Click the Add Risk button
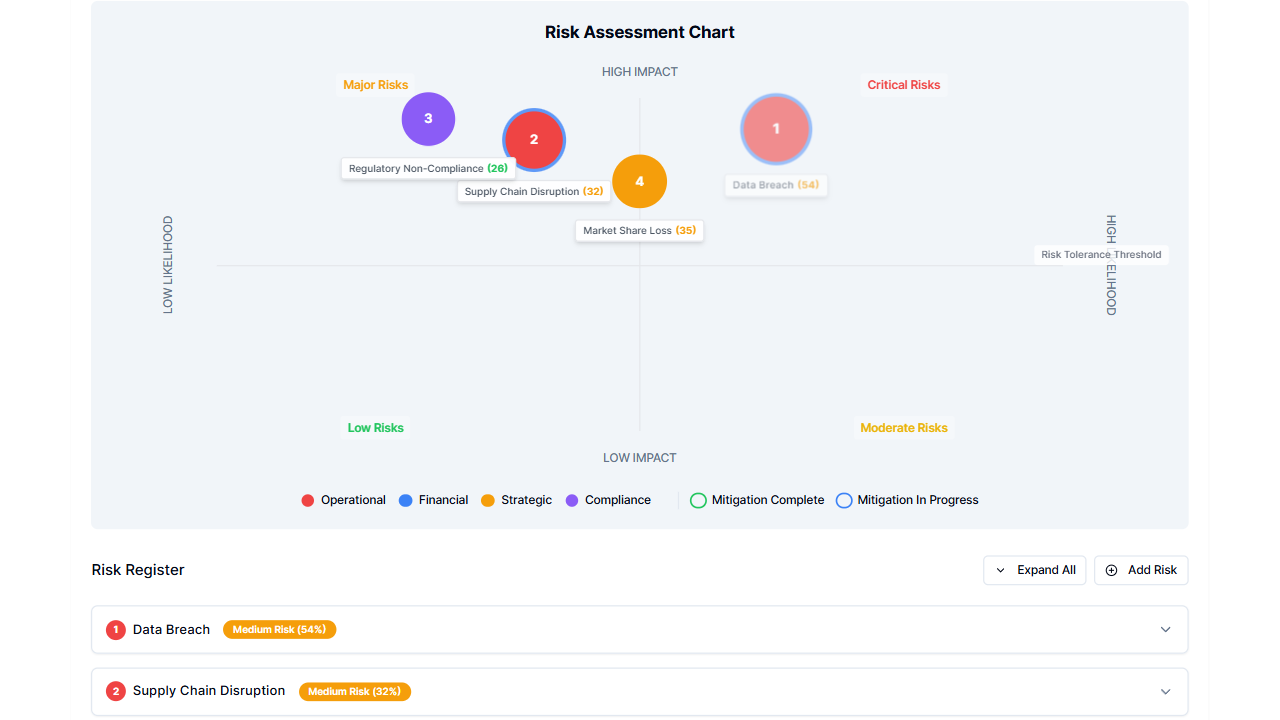Viewport: 1280px width, 720px height. click(1141, 570)
